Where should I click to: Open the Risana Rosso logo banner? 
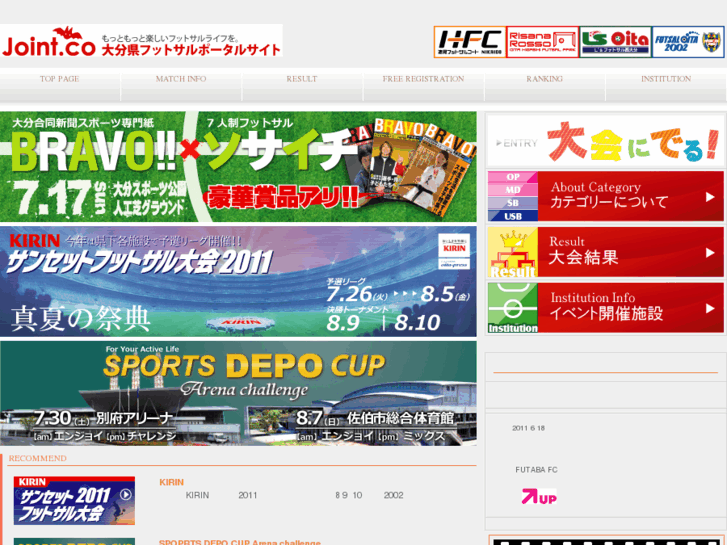(542, 42)
